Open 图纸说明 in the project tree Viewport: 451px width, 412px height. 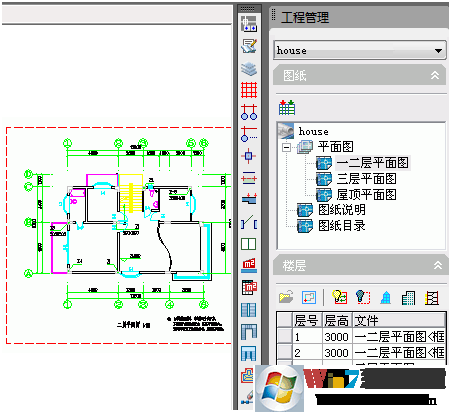coord(342,210)
